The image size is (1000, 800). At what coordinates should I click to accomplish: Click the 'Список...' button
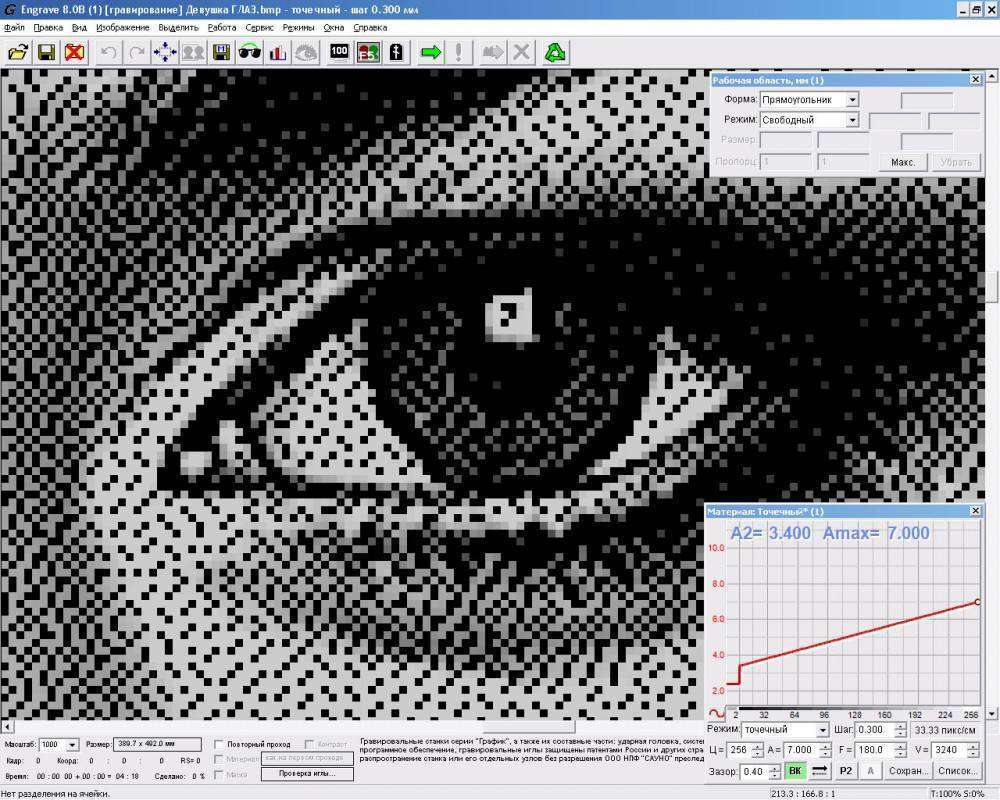958,771
